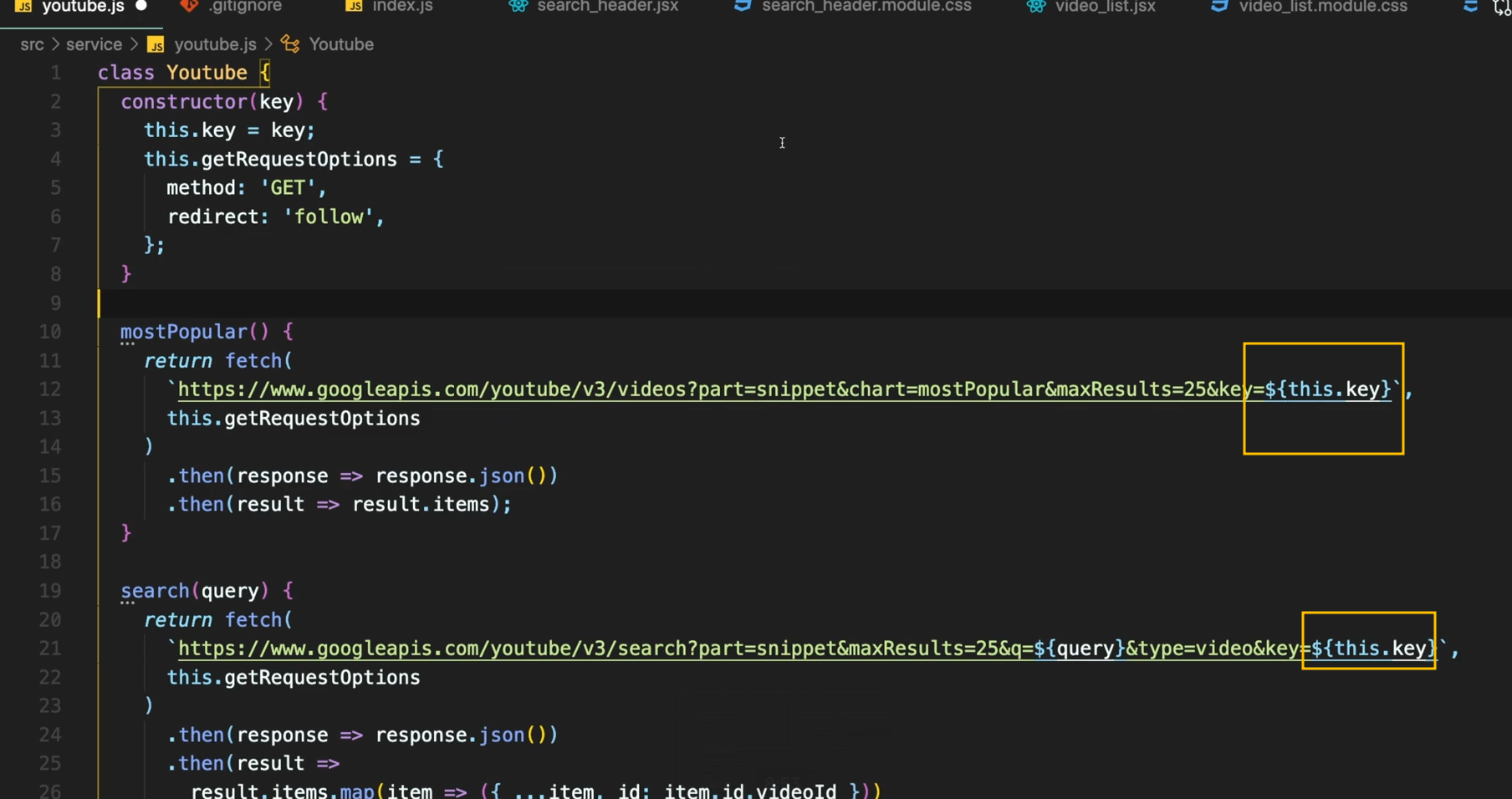Click line number 1 in the gutter
This screenshot has height=799, width=1512.
click(x=55, y=73)
